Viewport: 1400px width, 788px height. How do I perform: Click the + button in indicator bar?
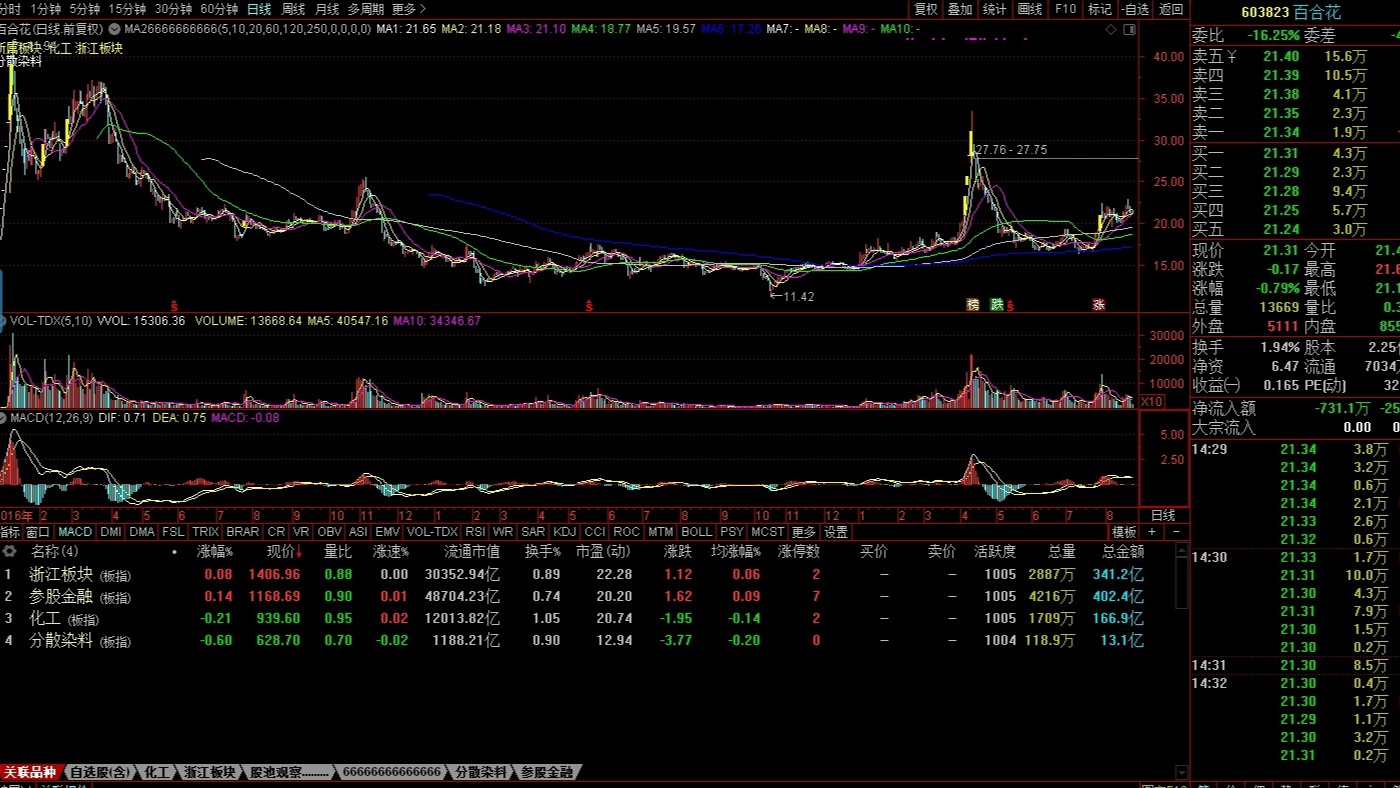click(1152, 532)
